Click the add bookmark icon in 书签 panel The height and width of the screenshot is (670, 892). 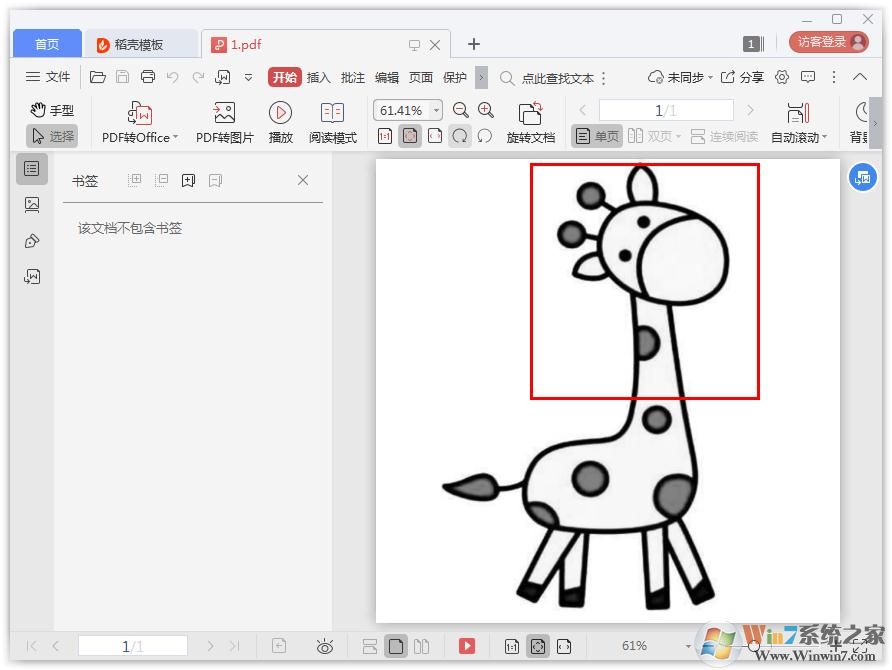(x=188, y=180)
